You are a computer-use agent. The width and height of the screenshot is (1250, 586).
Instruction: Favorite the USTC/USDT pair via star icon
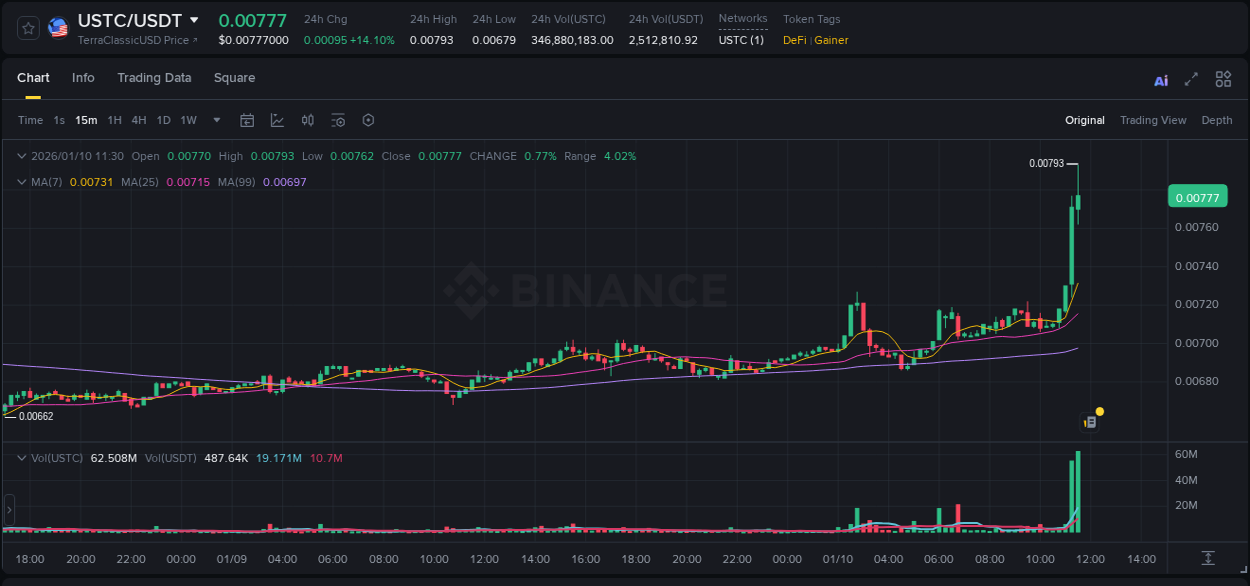coord(27,27)
